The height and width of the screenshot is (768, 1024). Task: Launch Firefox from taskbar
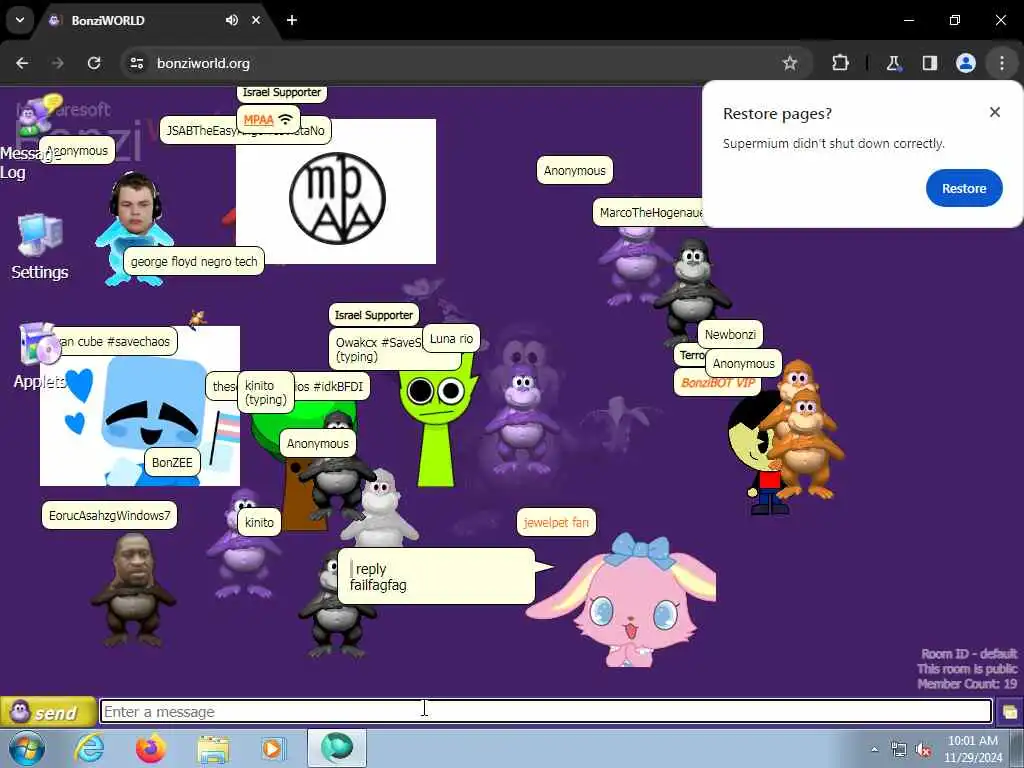150,748
